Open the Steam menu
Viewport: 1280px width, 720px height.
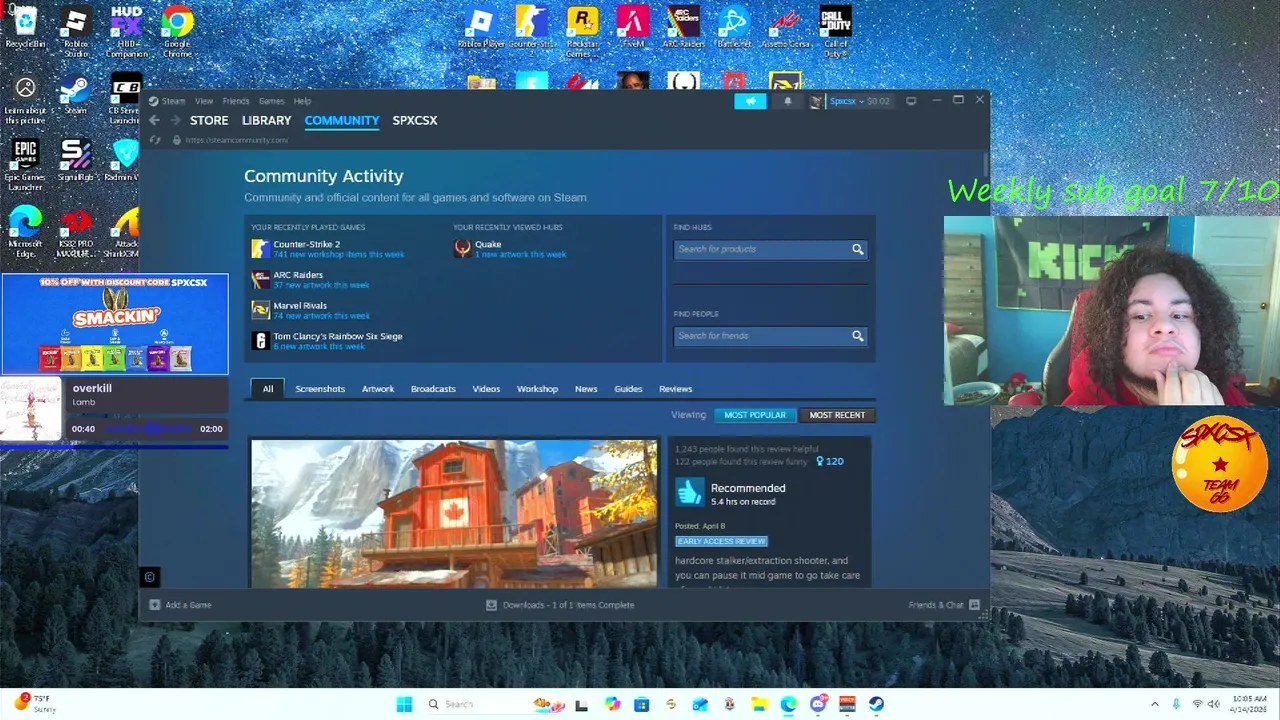[x=173, y=101]
